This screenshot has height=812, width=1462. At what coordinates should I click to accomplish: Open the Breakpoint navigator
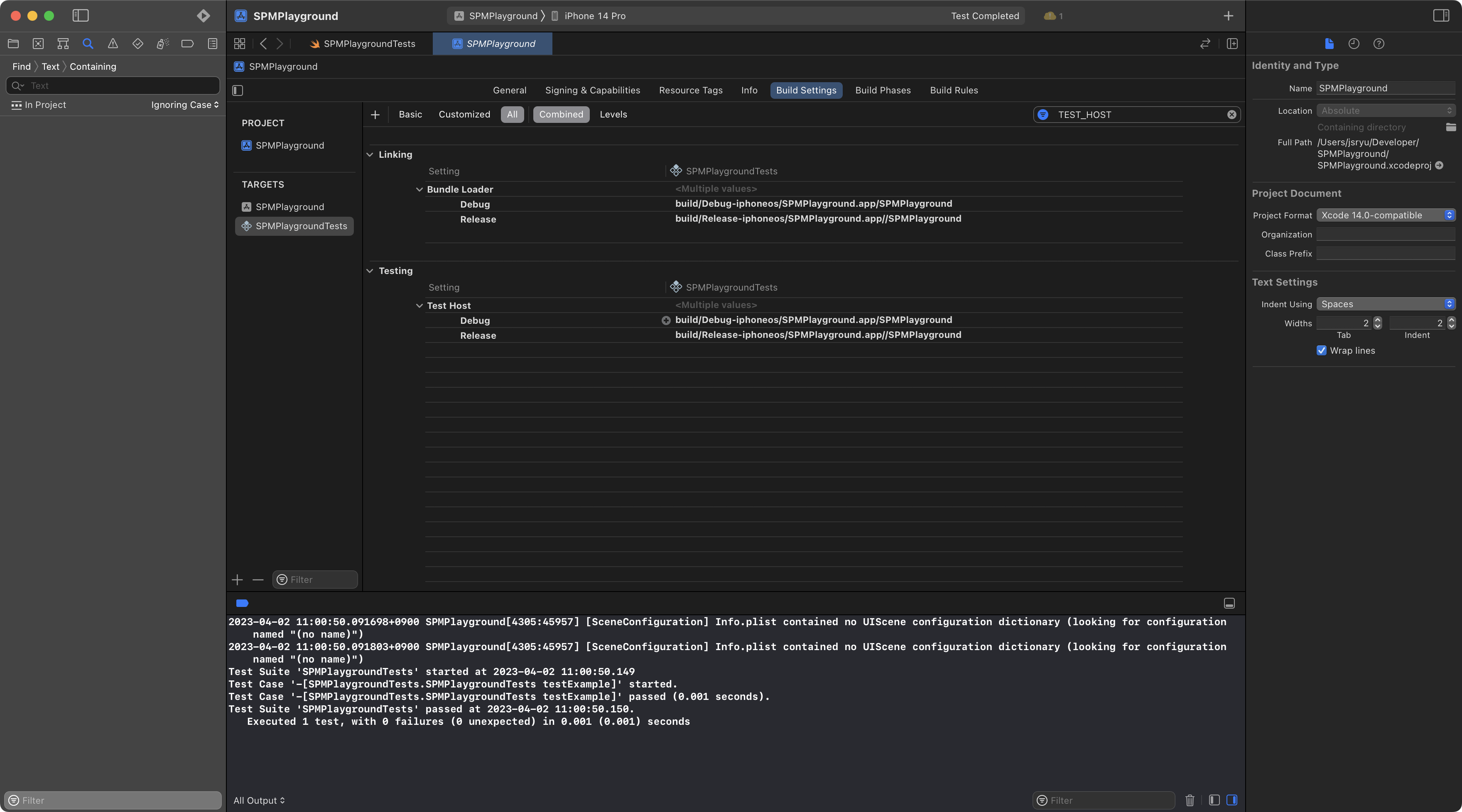(x=187, y=44)
